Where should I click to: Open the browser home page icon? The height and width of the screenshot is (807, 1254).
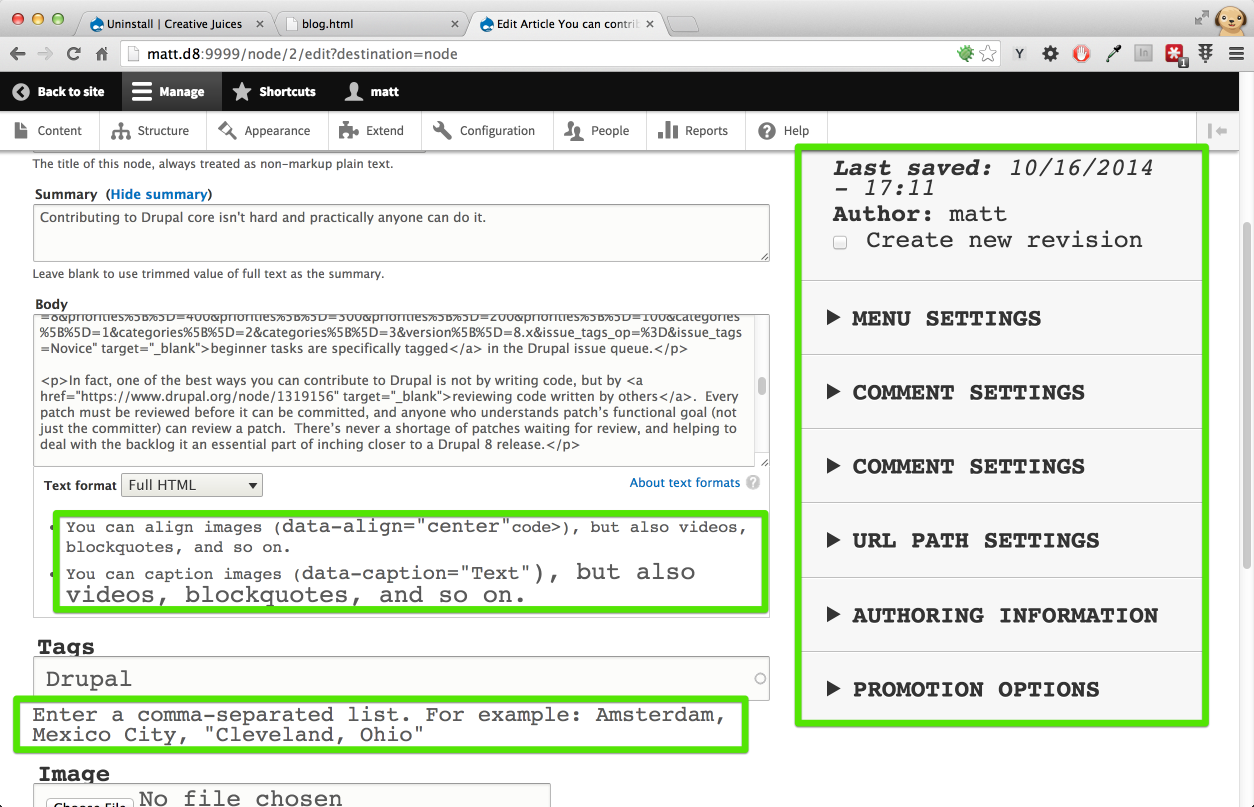pos(102,54)
